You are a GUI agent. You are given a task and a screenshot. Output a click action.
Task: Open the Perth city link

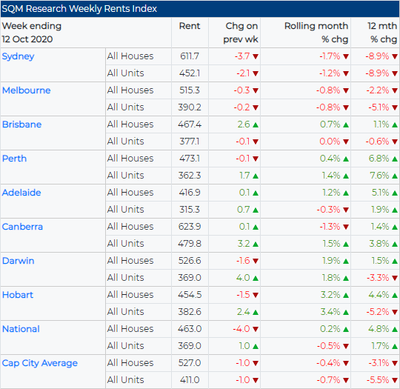(14, 158)
